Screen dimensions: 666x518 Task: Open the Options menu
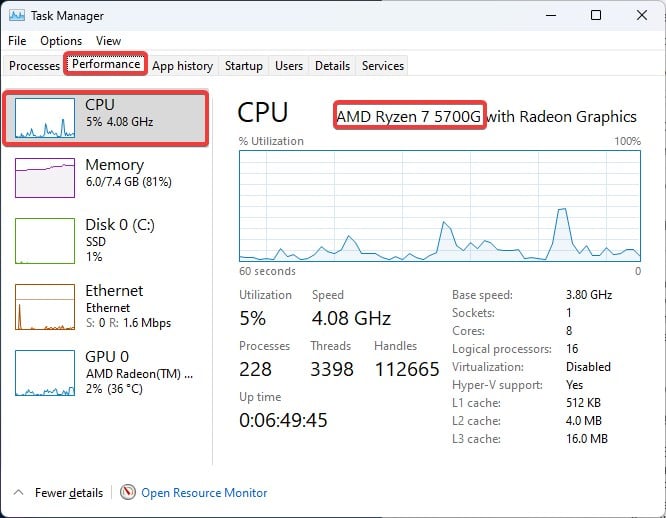(61, 41)
